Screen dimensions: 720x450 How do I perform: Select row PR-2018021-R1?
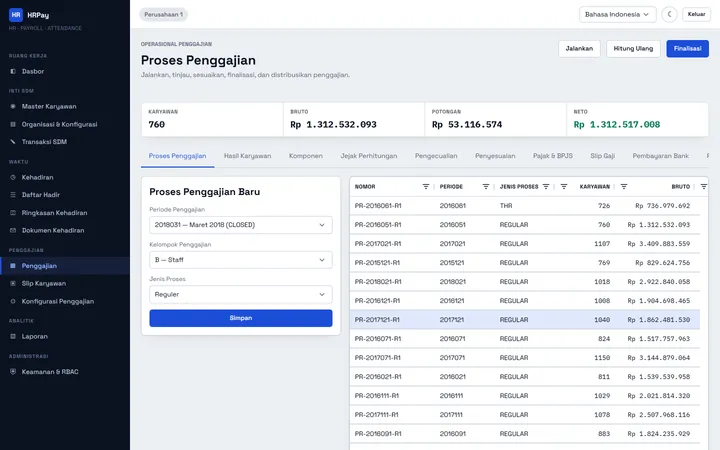pos(525,282)
